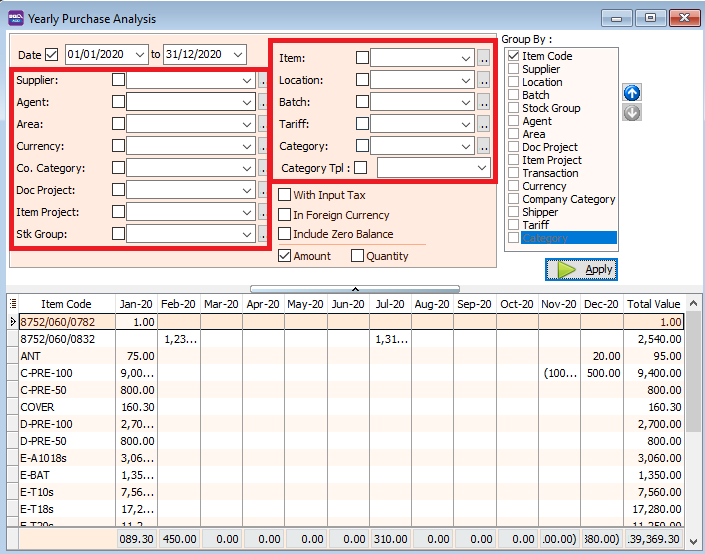Collapse filter panel using splitter handle

[354, 288]
